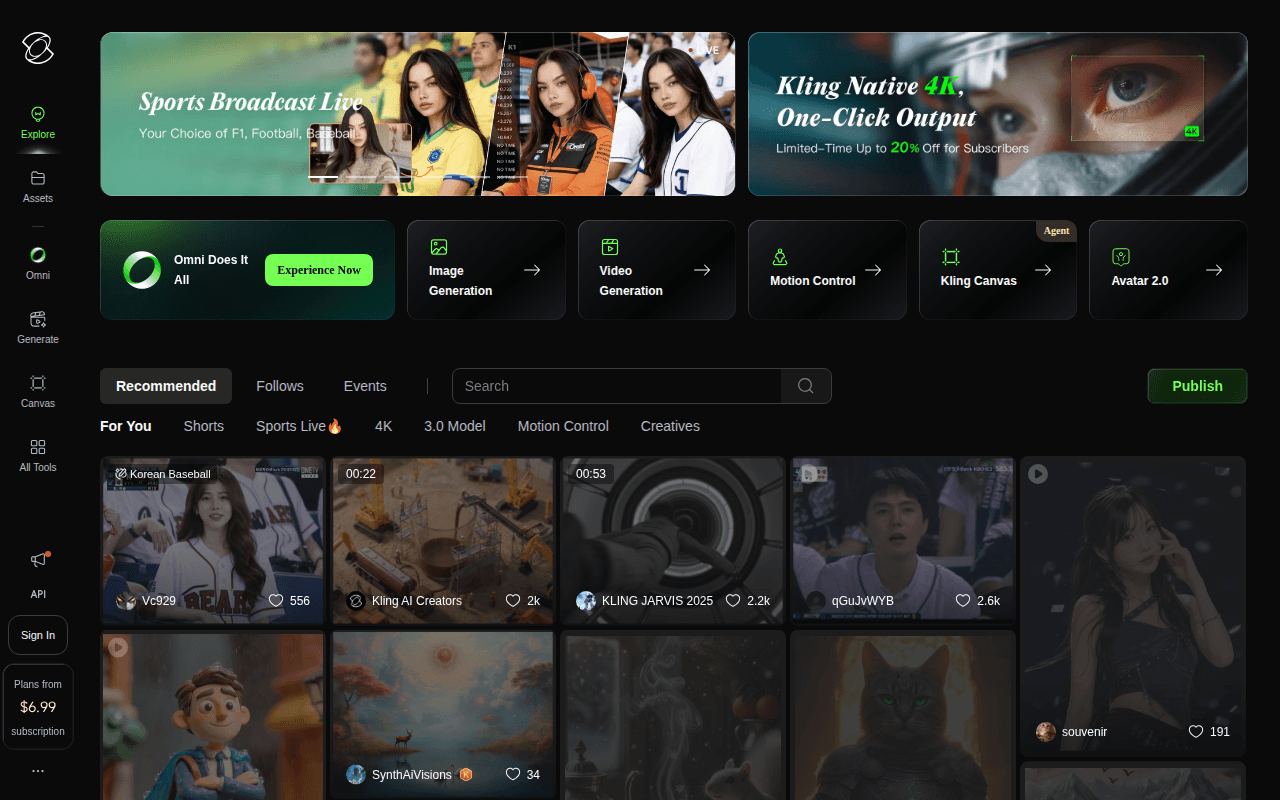Click the search magnifier icon
The image size is (1280, 800).
pos(805,386)
